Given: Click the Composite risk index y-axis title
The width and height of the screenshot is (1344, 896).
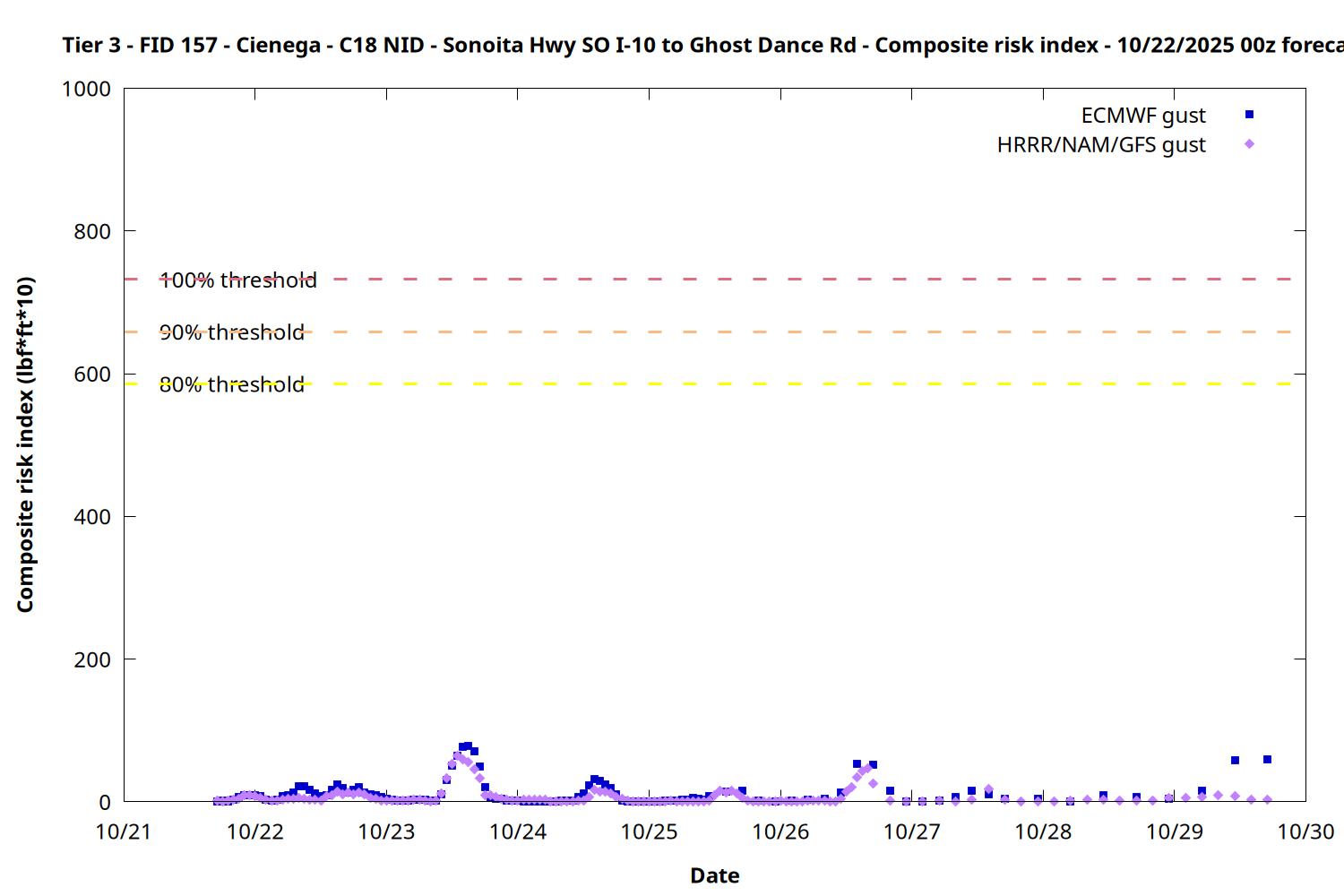Looking at the screenshot, I should pyautogui.click(x=25, y=444).
